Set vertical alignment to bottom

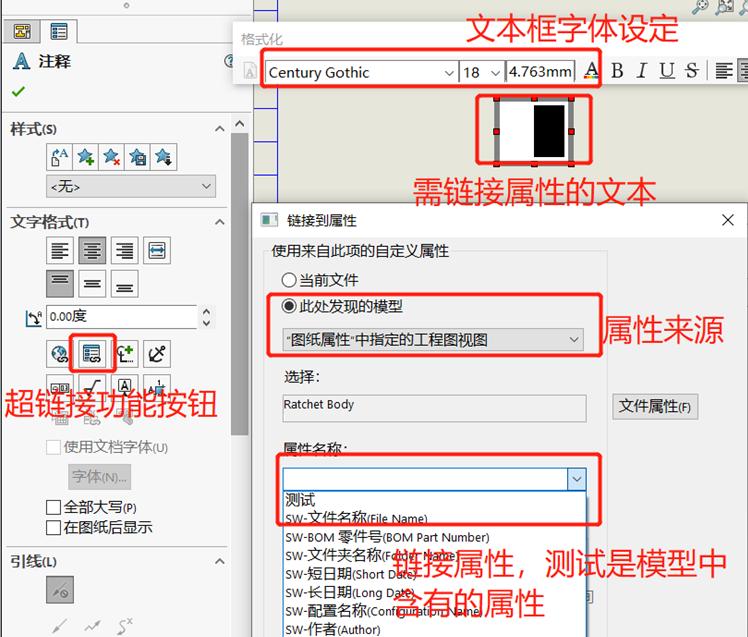pos(125,283)
